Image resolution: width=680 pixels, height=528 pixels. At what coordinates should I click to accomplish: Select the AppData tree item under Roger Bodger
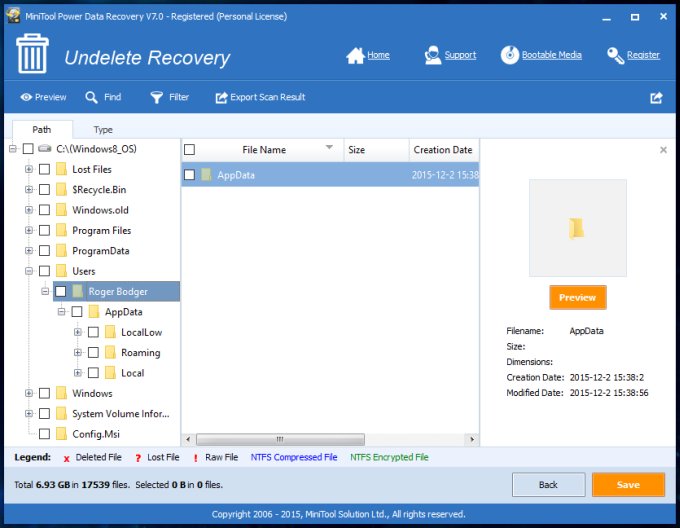124,312
